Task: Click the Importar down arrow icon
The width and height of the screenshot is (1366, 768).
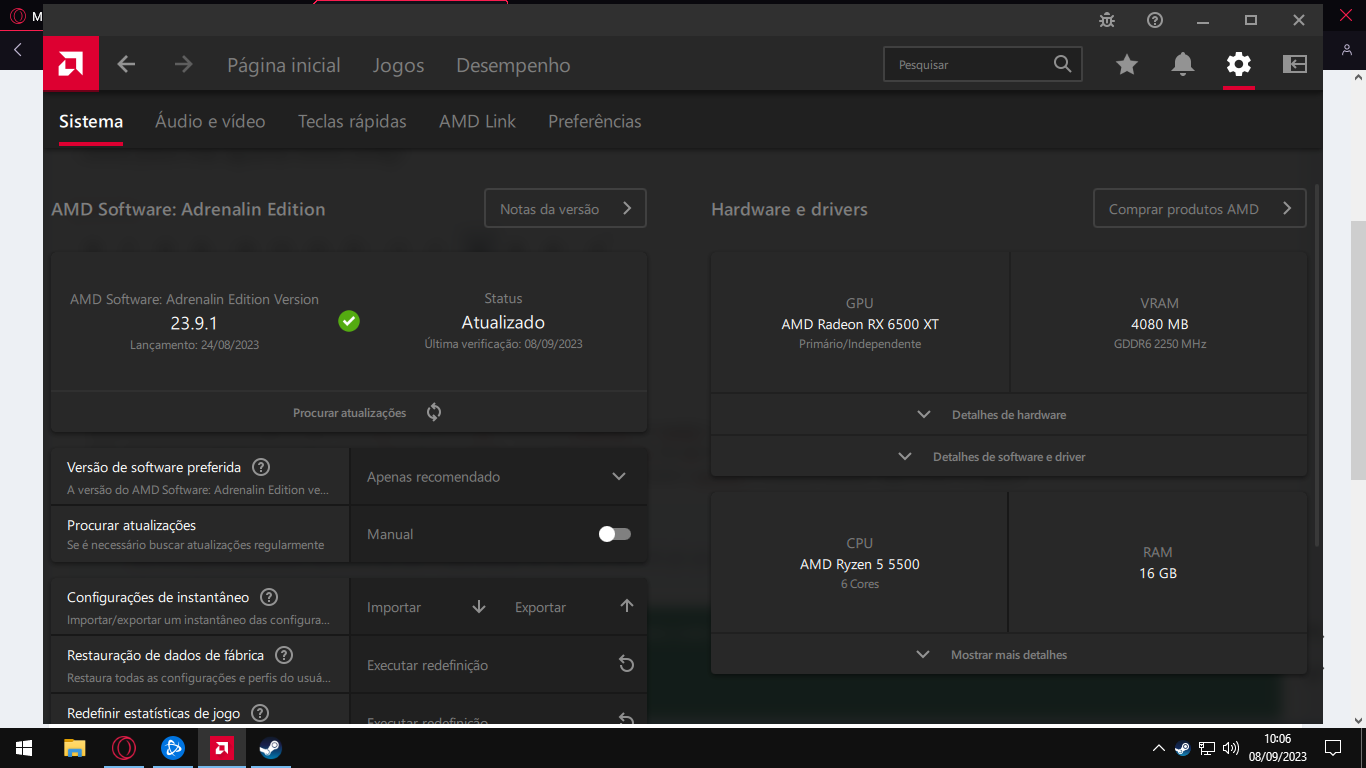Action: point(479,607)
